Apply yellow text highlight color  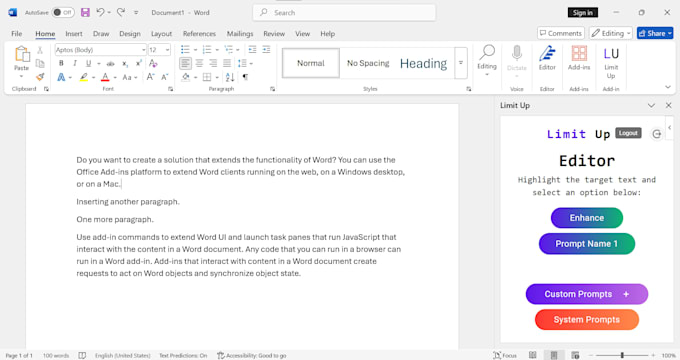(x=84, y=77)
